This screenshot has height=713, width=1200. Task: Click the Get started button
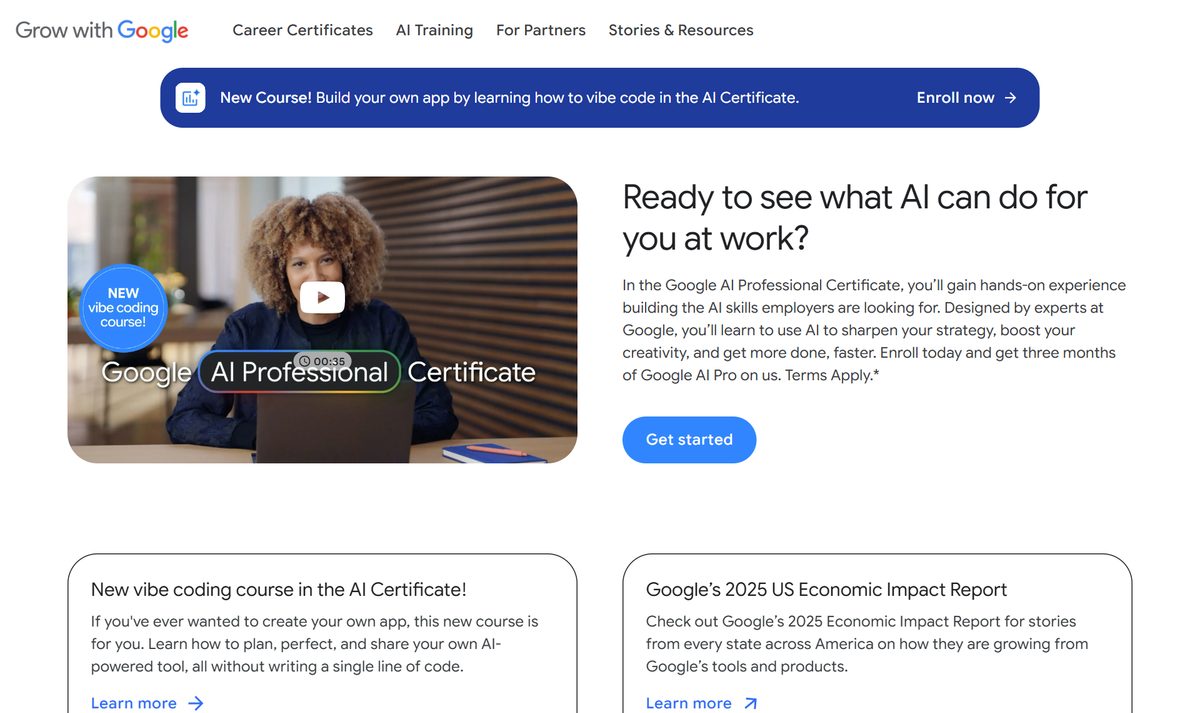(x=689, y=440)
